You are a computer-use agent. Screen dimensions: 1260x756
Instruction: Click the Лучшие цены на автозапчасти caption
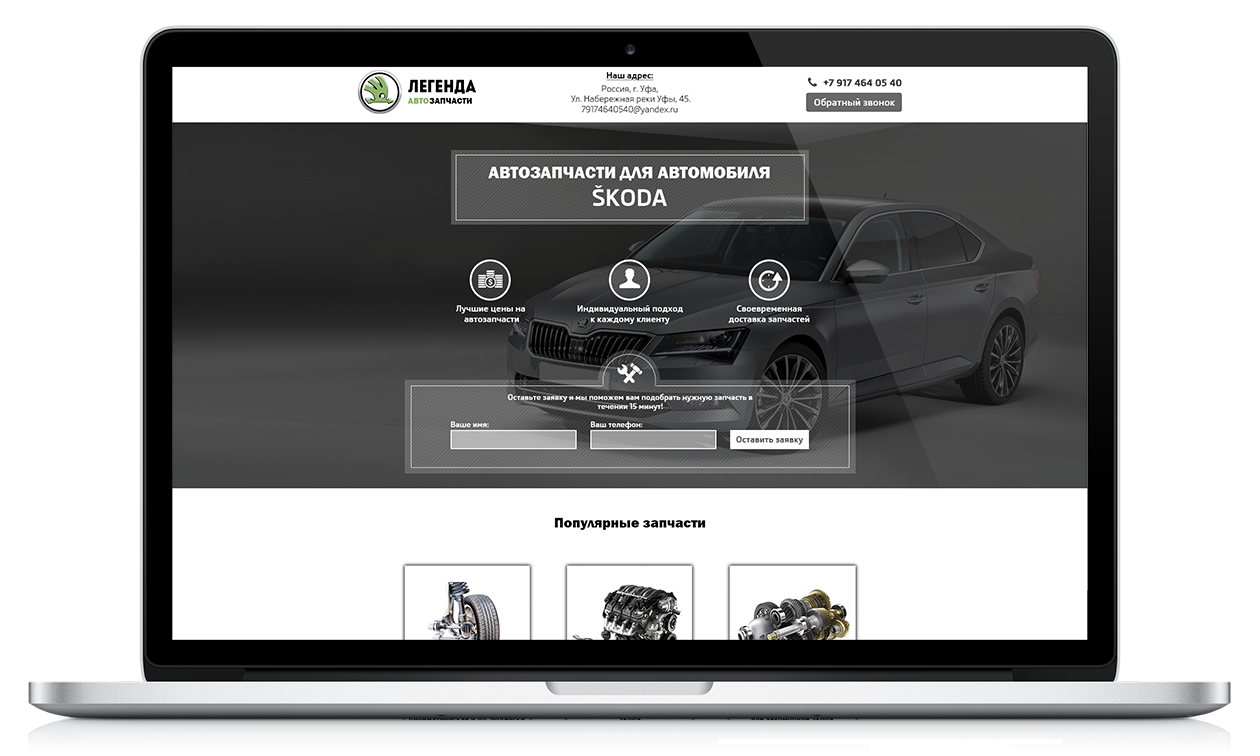[x=490, y=313]
